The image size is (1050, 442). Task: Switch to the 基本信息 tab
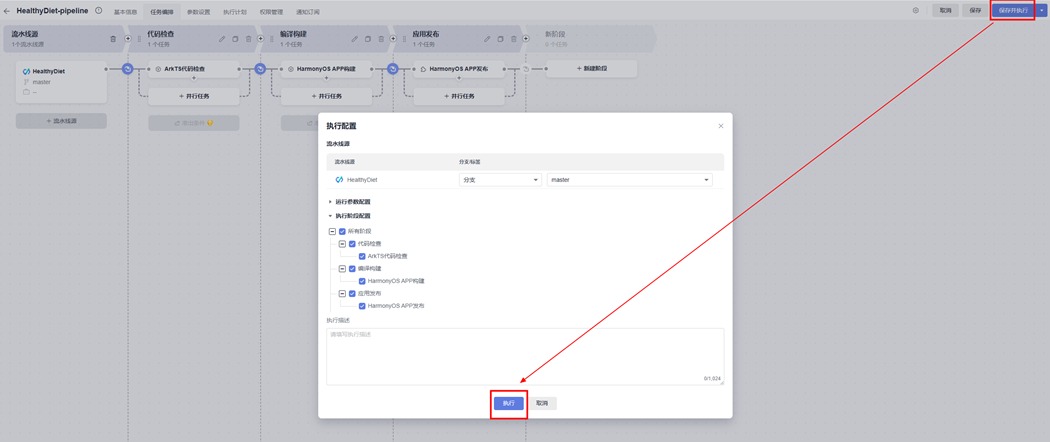tap(125, 12)
